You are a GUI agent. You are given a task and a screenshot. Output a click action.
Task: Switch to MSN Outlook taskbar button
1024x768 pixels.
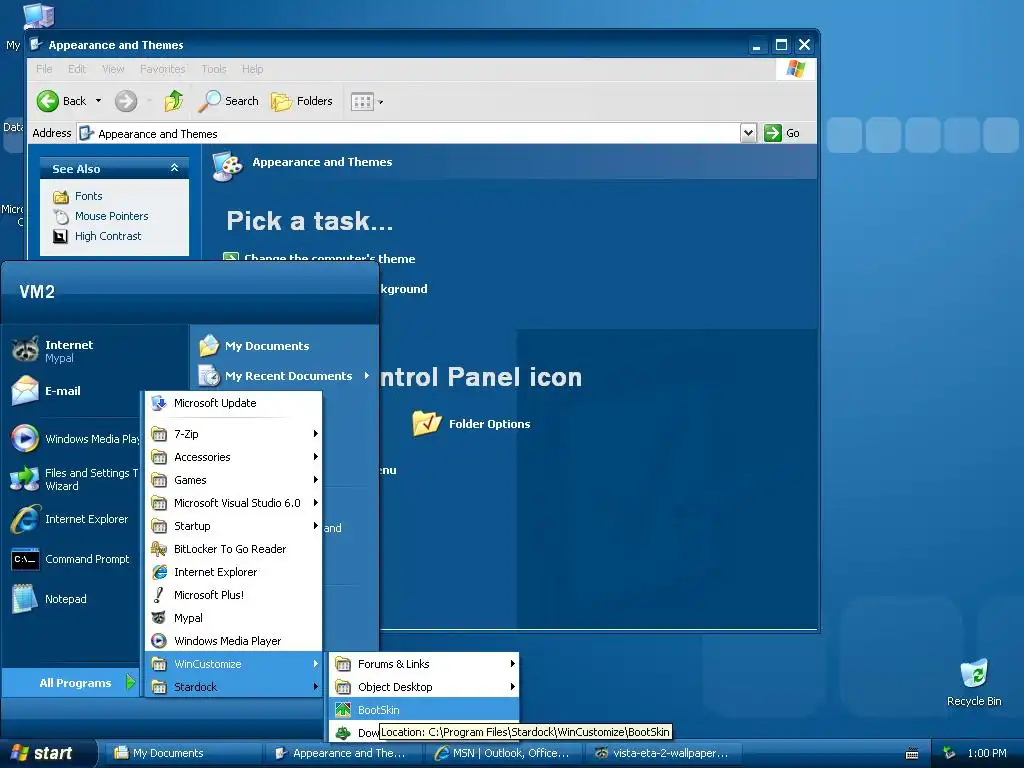point(504,753)
